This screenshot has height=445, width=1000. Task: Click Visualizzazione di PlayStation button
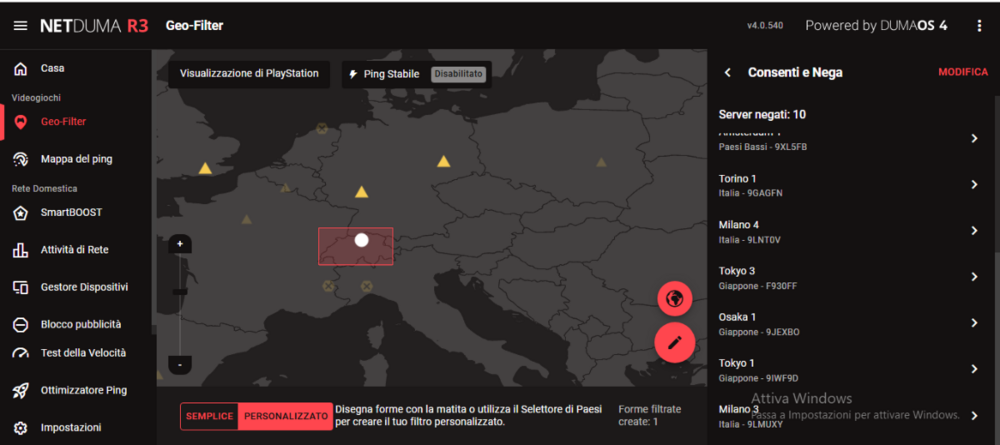tap(249, 74)
